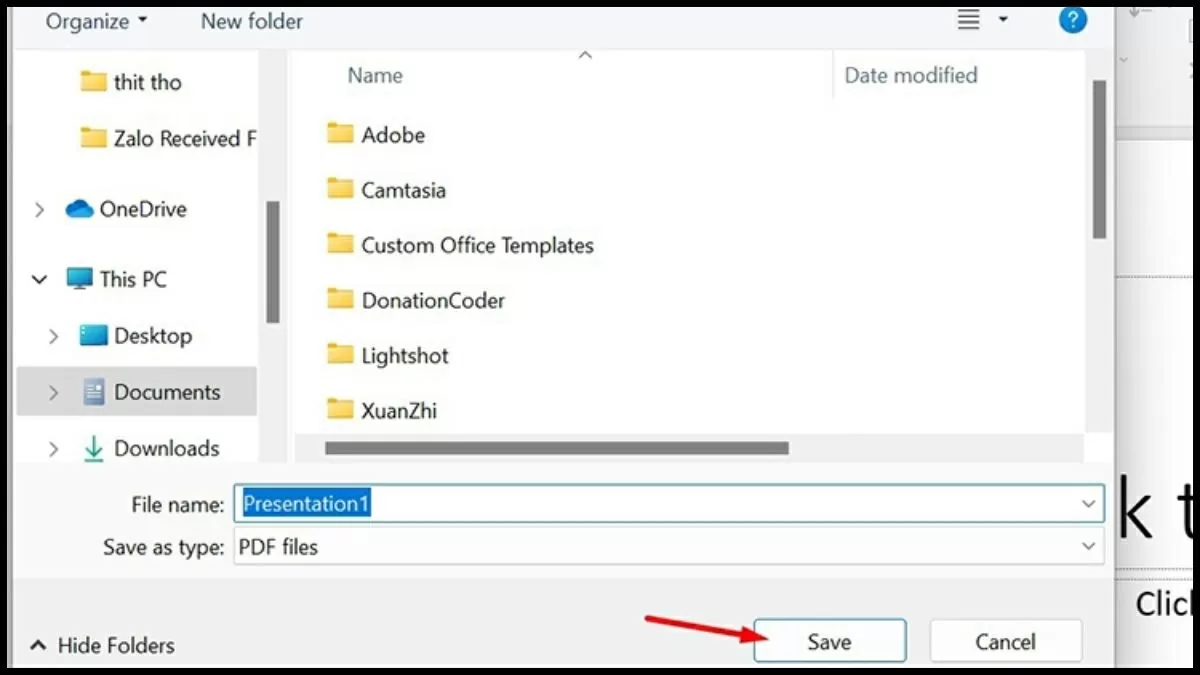This screenshot has width=1200, height=675.
Task: Click the Downloads arrow icon
Action: coord(93,449)
